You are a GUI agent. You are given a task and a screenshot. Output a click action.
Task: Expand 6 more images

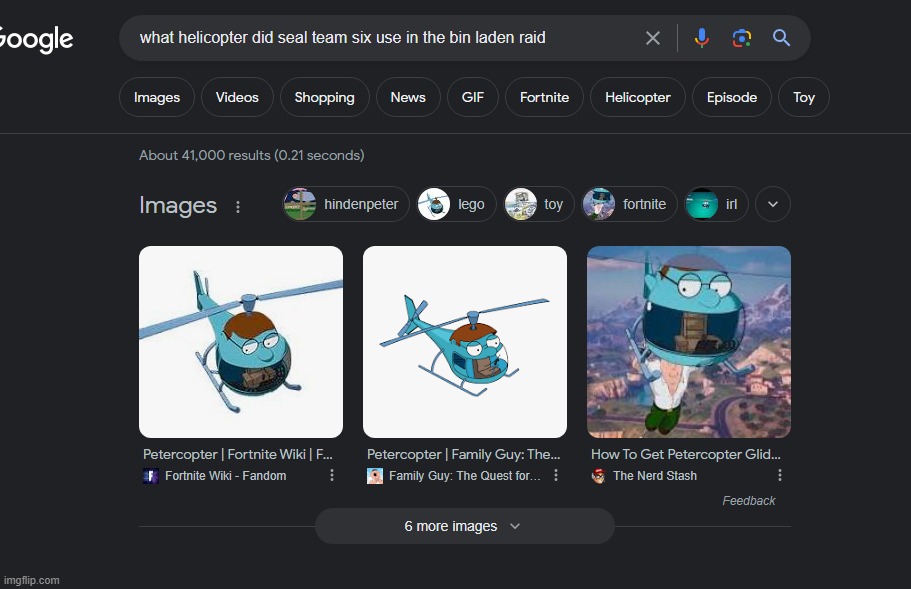tap(464, 526)
